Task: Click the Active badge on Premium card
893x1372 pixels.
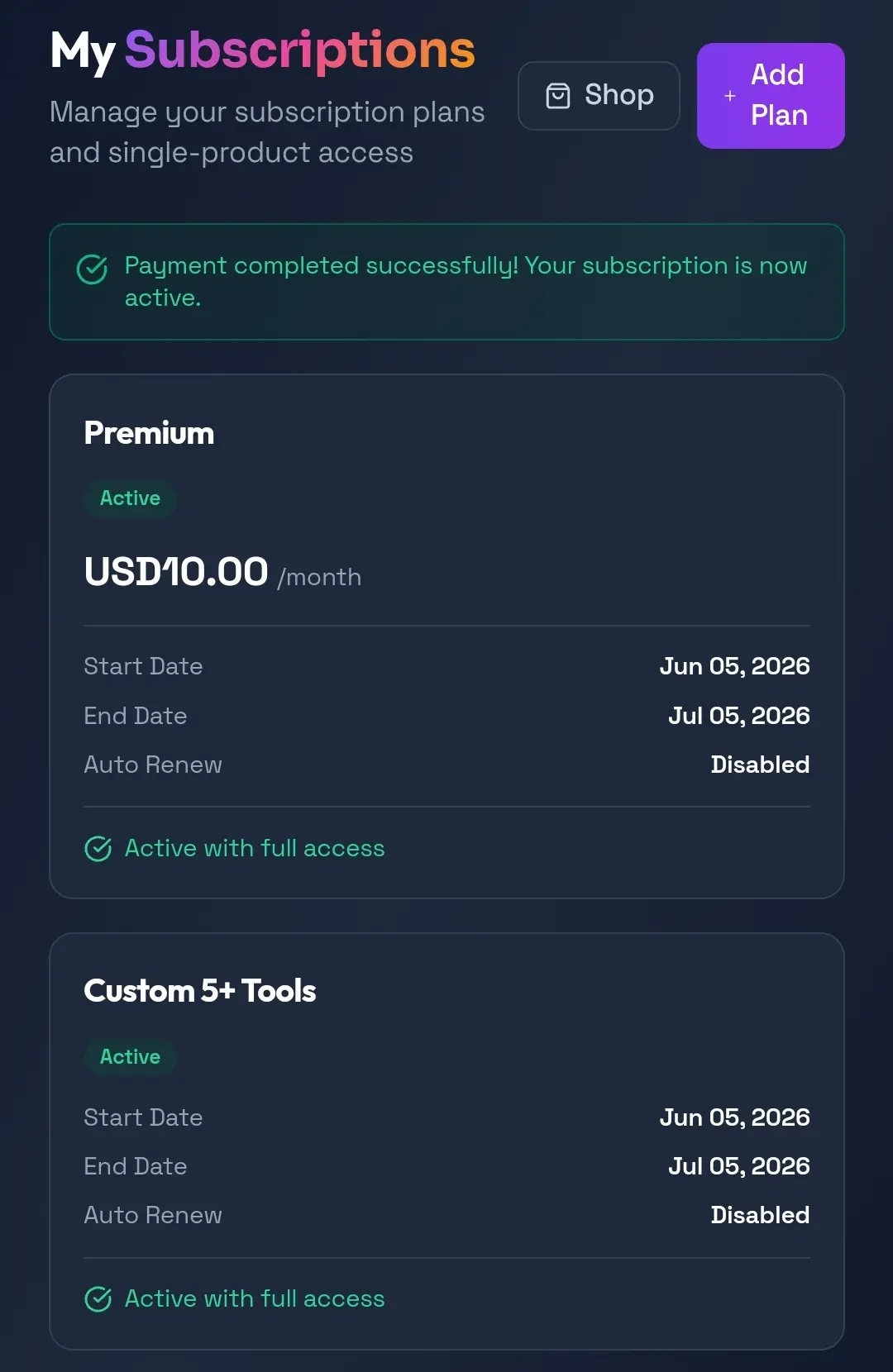Action: pyautogui.click(x=130, y=498)
